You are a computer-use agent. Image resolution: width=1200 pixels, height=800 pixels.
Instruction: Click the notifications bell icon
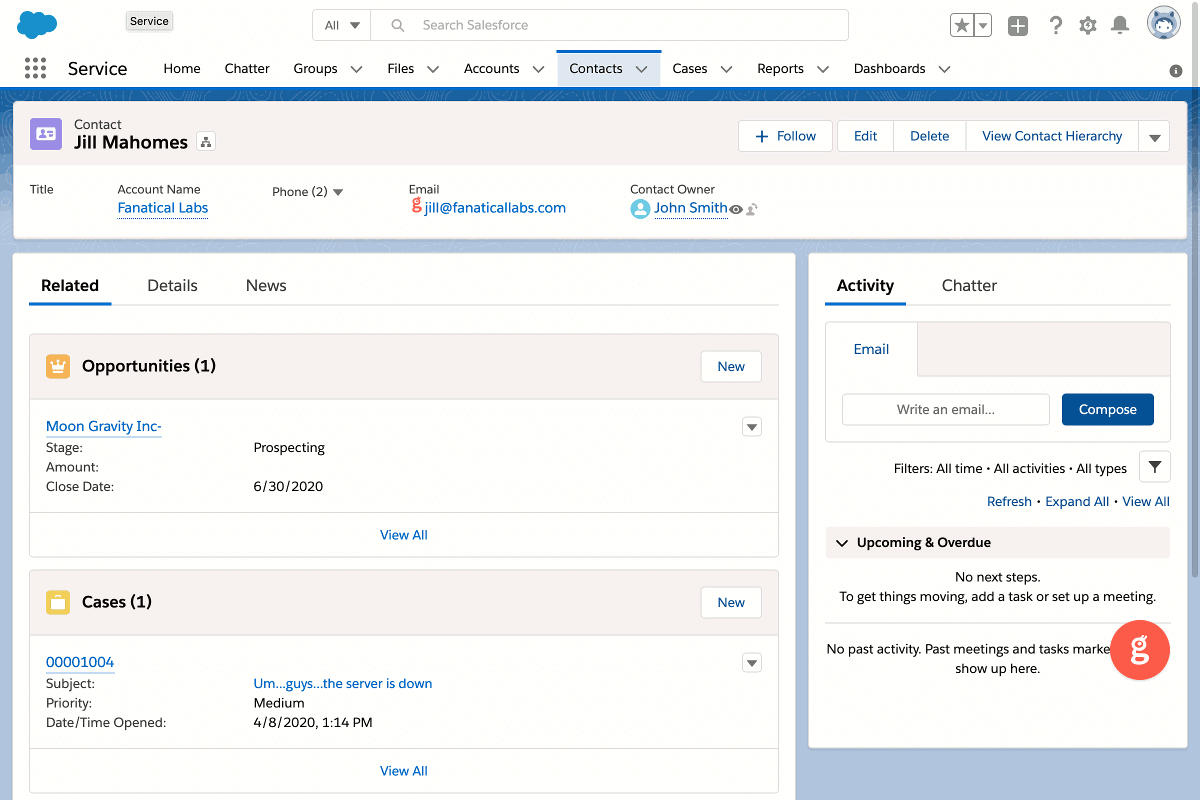[x=1121, y=25]
